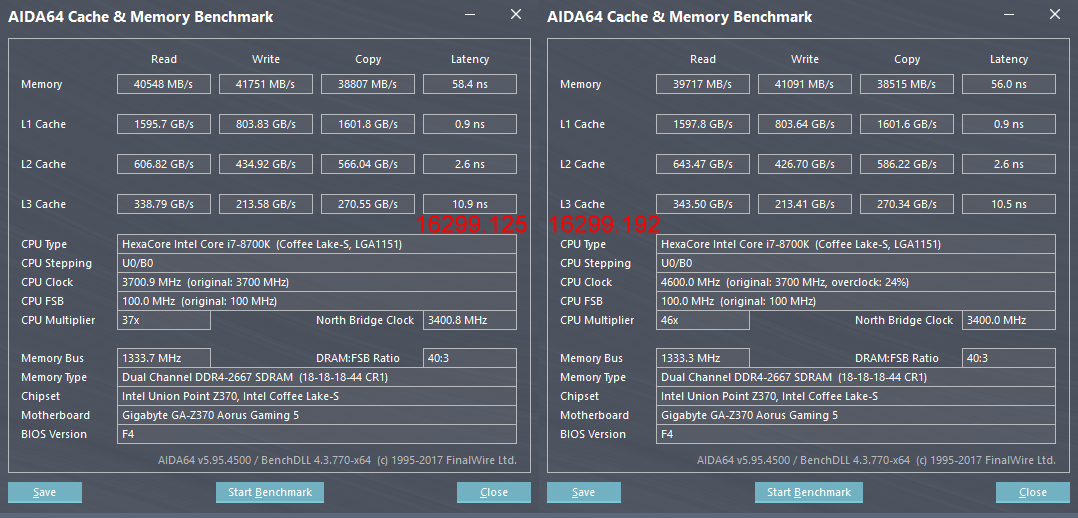Select L1 Cache Read 1595.7 GB/s value

pos(164,124)
